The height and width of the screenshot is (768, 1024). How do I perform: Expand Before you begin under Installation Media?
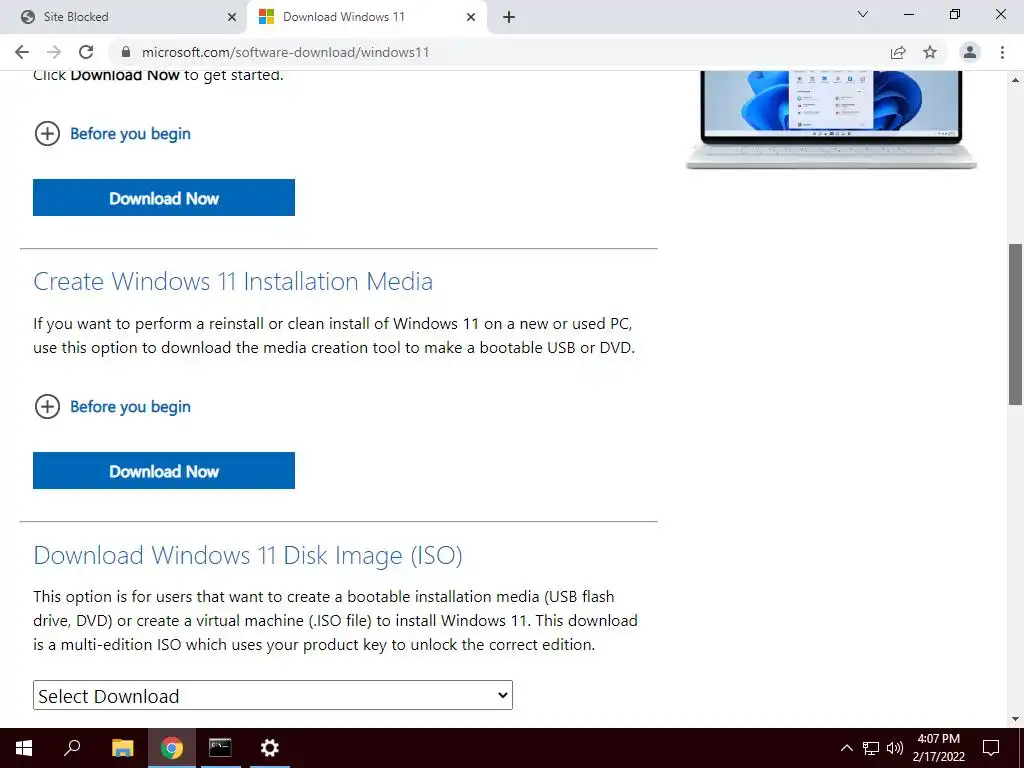pos(112,407)
